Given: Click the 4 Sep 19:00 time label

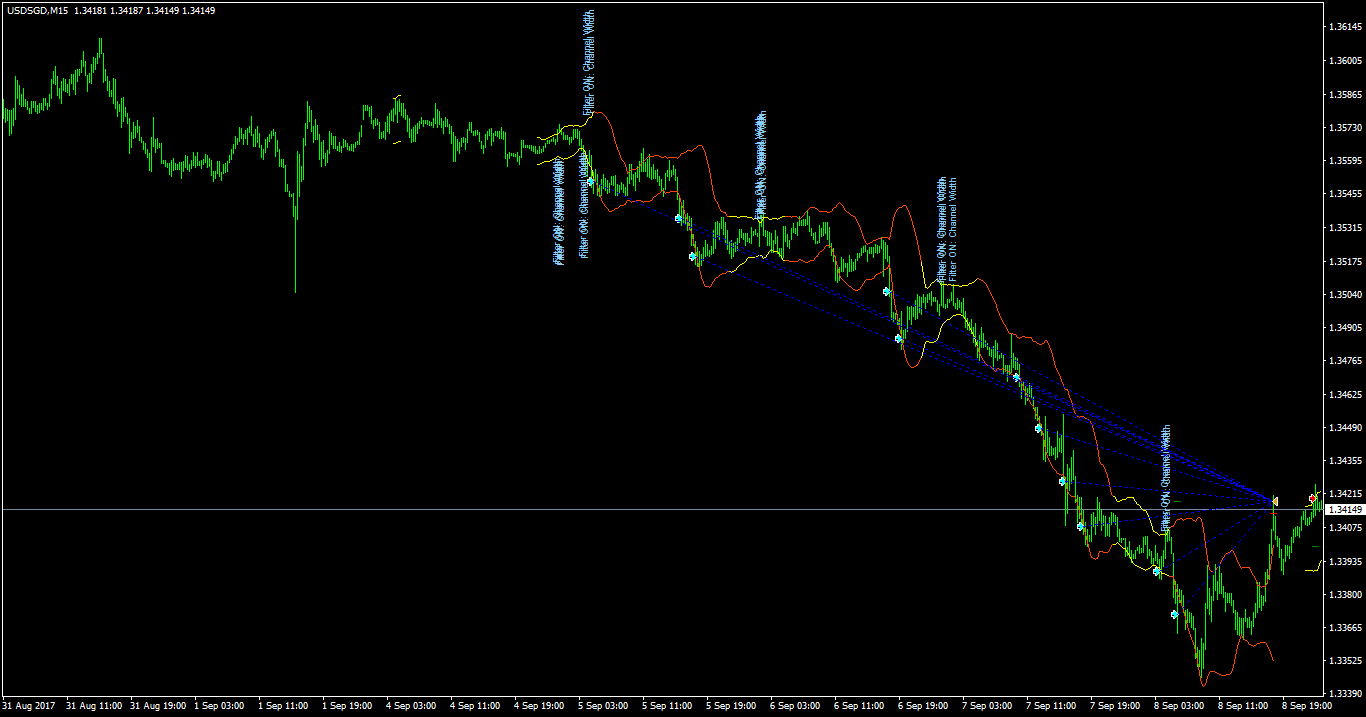Looking at the screenshot, I should [x=539, y=706].
